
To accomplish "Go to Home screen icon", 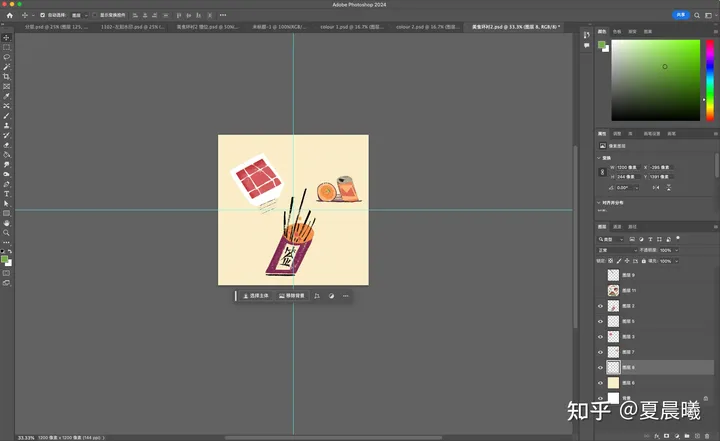I will 10,15.
